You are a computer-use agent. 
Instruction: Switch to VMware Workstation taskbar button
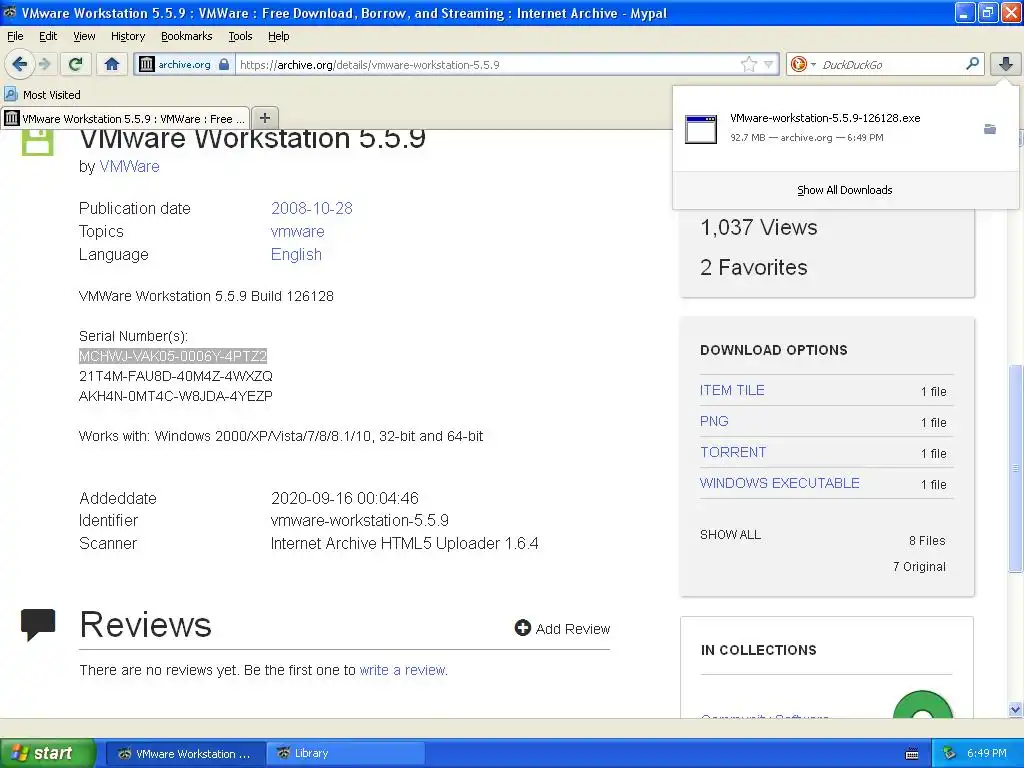tap(185, 753)
